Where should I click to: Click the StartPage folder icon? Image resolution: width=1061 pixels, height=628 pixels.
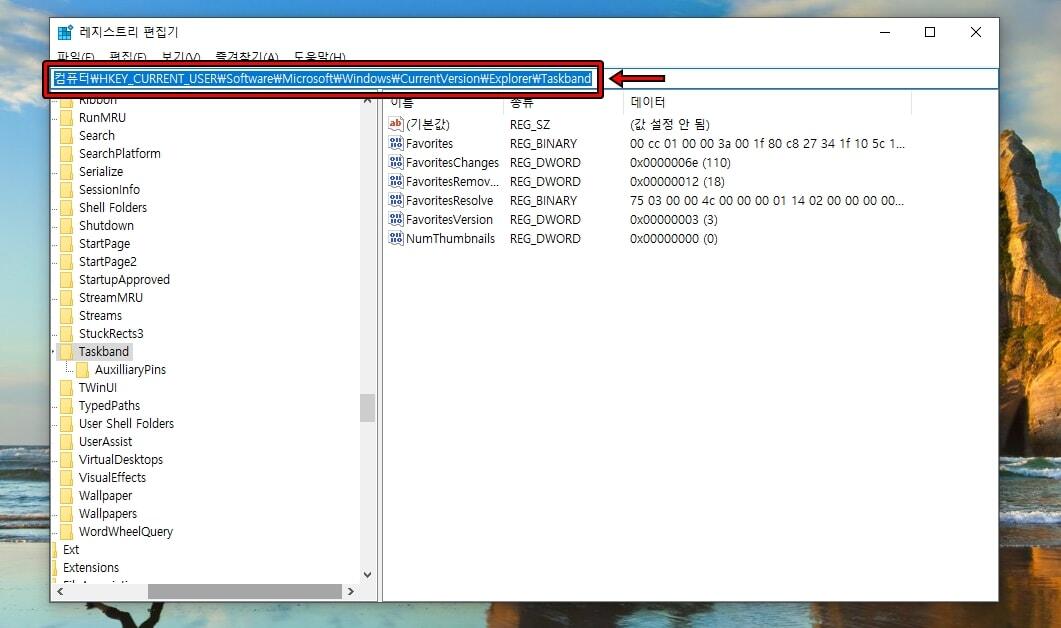pos(66,244)
